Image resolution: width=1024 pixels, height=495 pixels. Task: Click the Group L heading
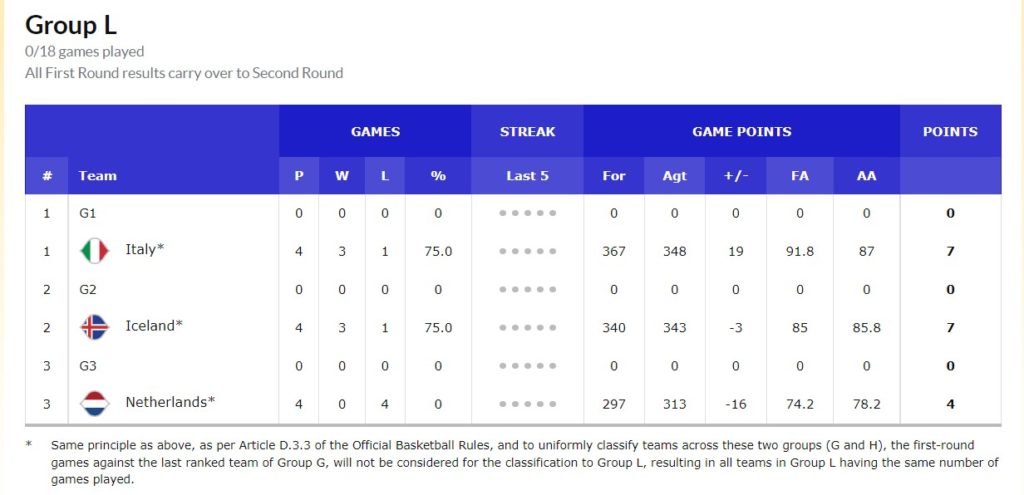71,25
